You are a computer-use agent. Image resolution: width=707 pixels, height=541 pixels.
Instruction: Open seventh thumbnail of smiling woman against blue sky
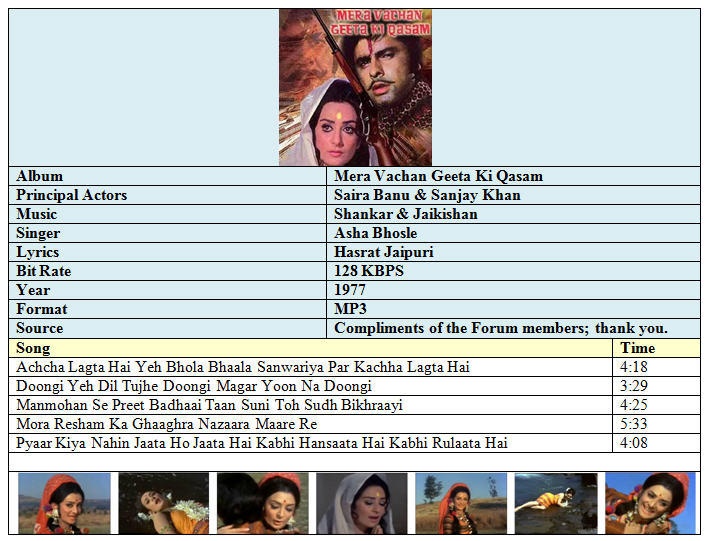[x=650, y=503]
